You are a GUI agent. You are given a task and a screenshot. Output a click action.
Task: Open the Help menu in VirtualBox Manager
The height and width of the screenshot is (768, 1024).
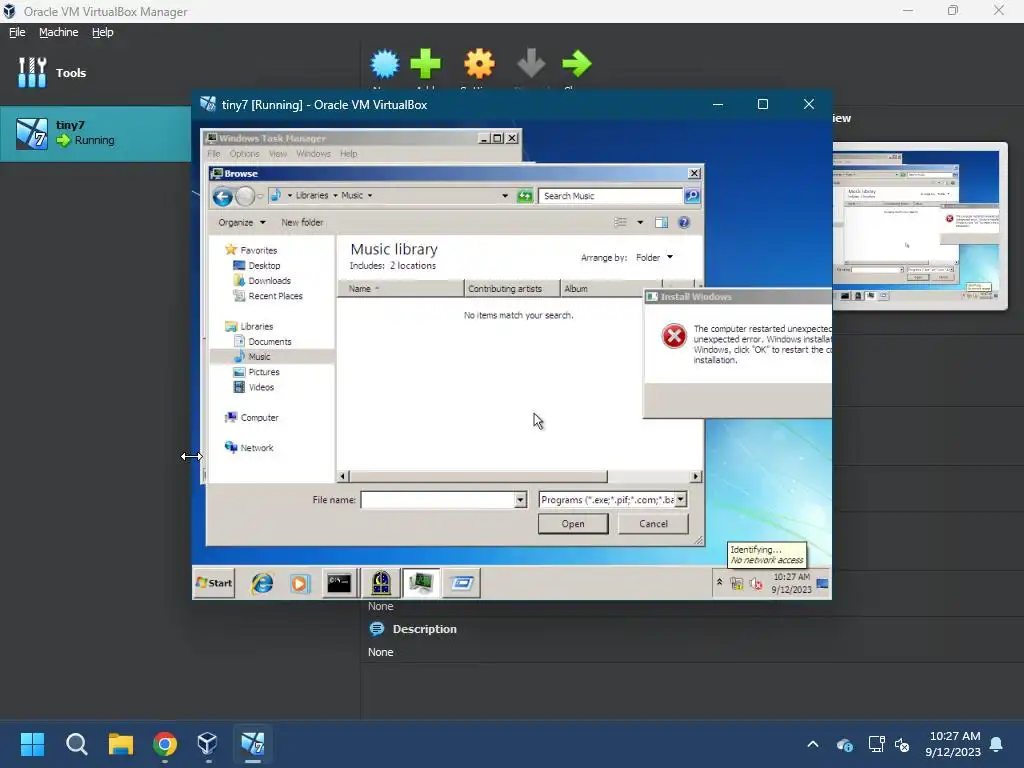103,32
